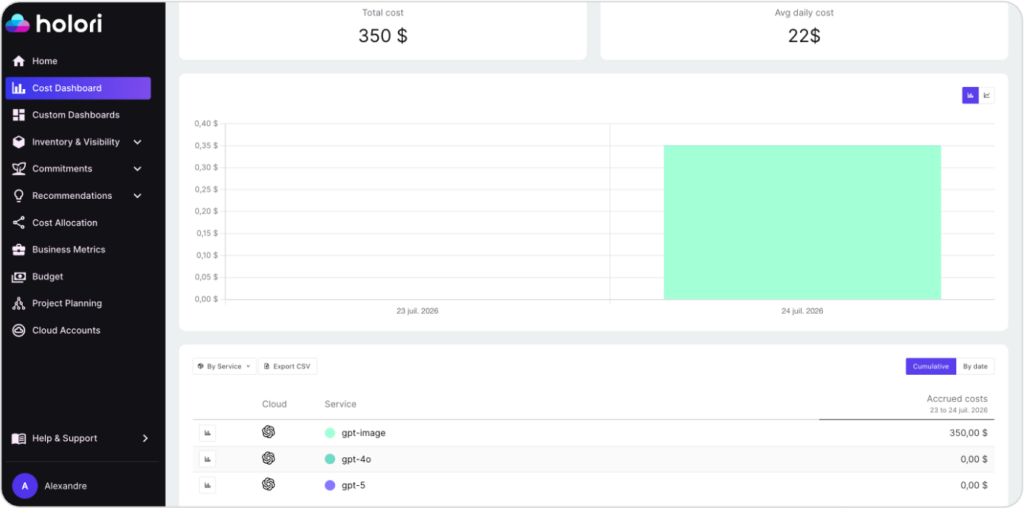Click the Inventory & Visibility cube icon
Image resolution: width=1024 pixels, height=508 pixels.
click(19, 142)
